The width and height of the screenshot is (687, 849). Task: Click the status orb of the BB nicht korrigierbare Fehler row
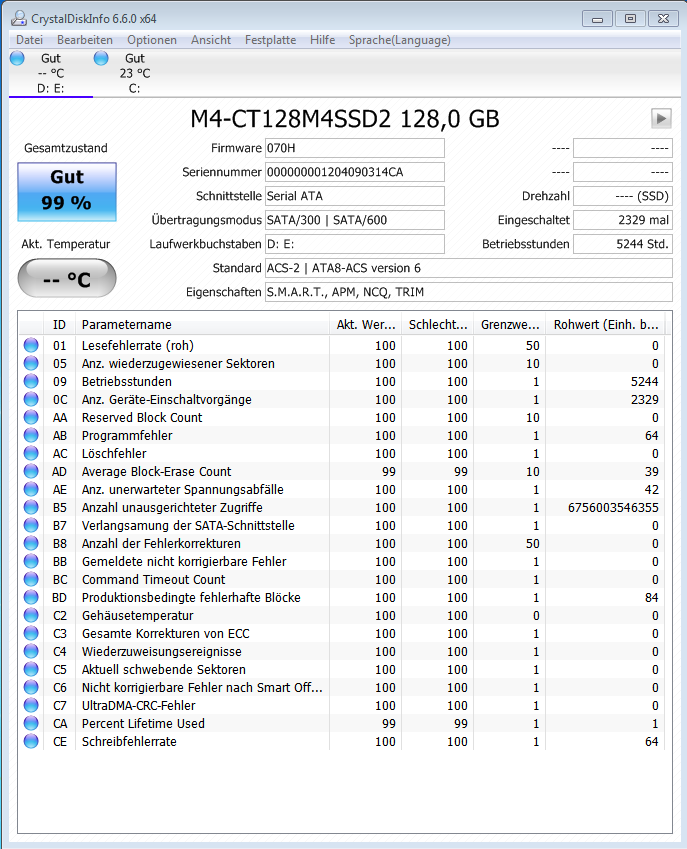(x=31, y=561)
